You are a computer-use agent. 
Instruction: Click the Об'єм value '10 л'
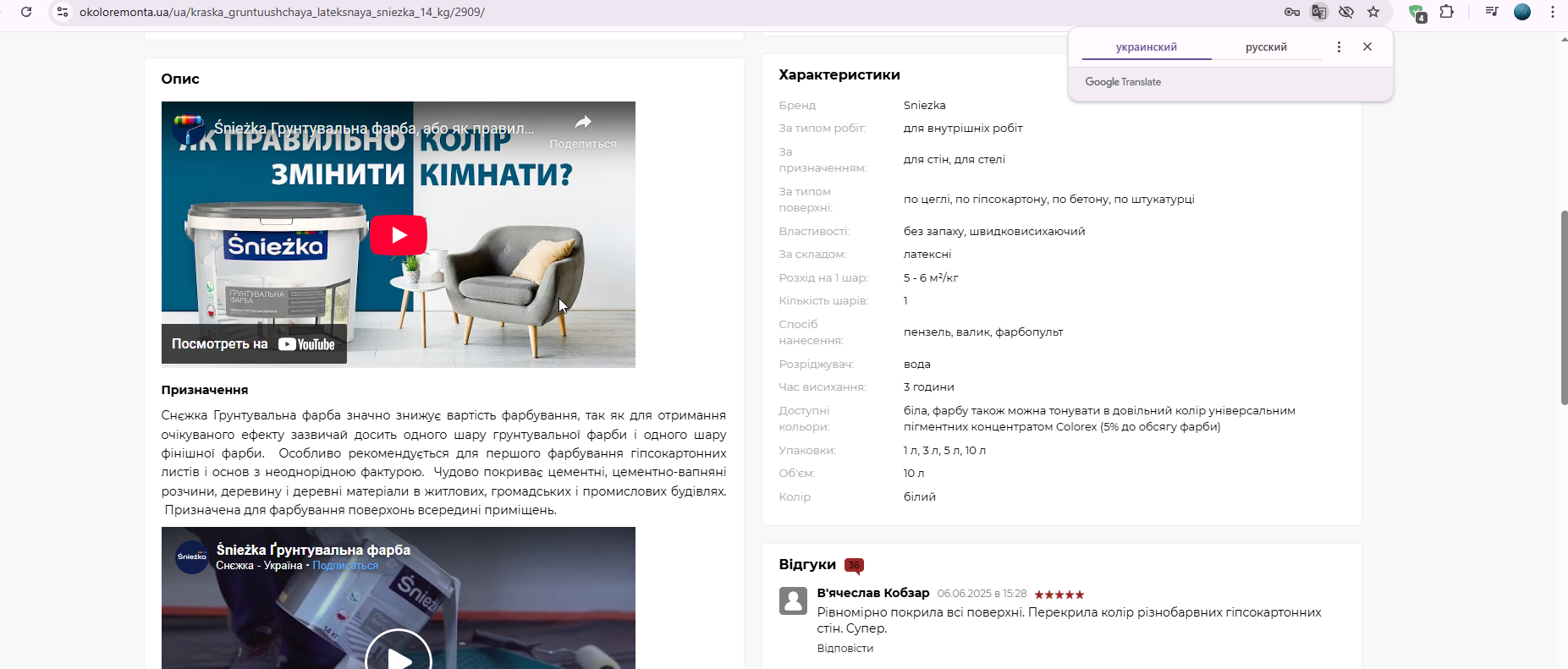[x=914, y=474]
